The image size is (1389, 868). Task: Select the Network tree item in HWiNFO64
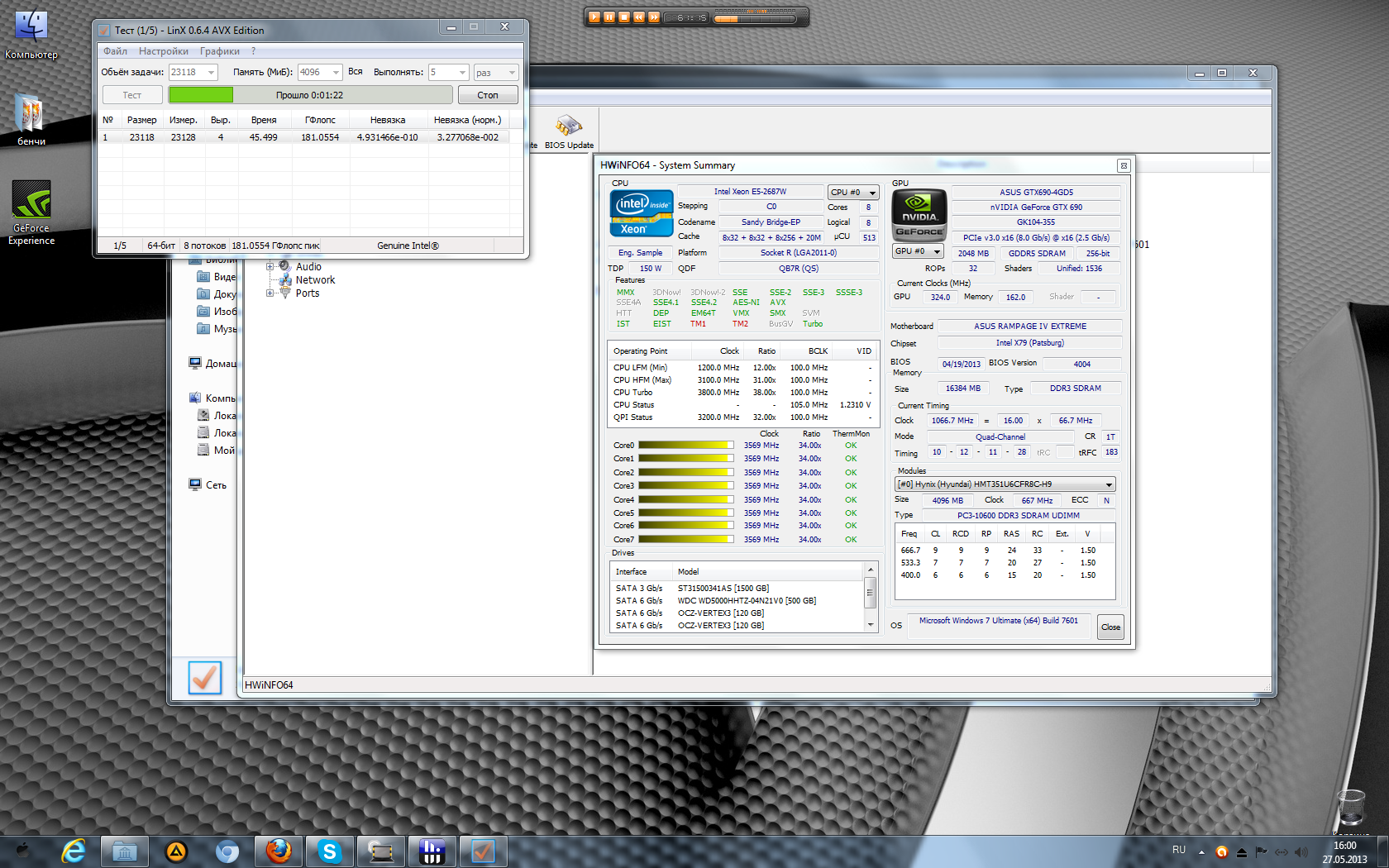(x=315, y=280)
